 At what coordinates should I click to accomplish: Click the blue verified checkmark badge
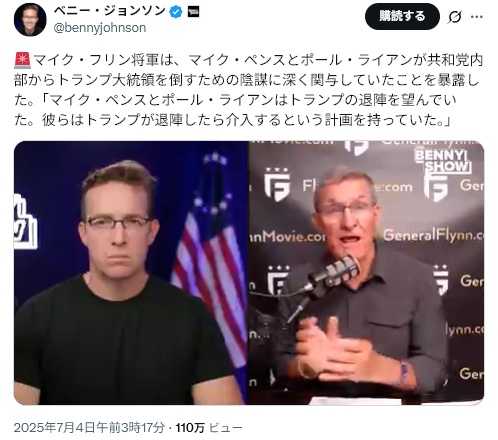point(176,12)
